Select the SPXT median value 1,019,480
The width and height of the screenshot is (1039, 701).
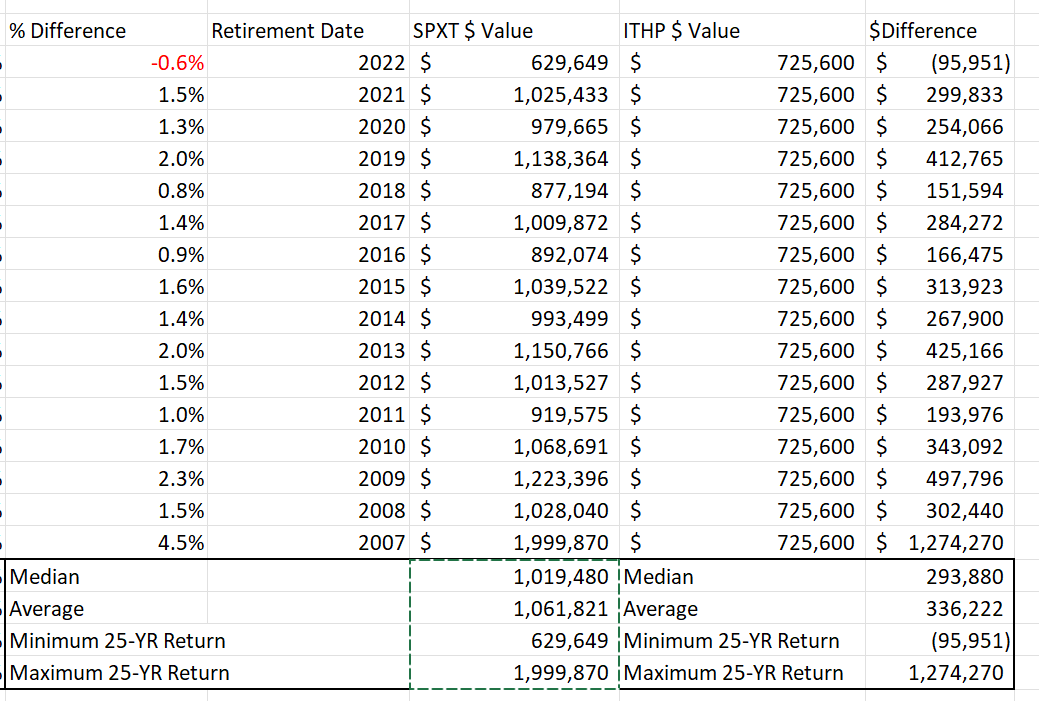tap(514, 576)
